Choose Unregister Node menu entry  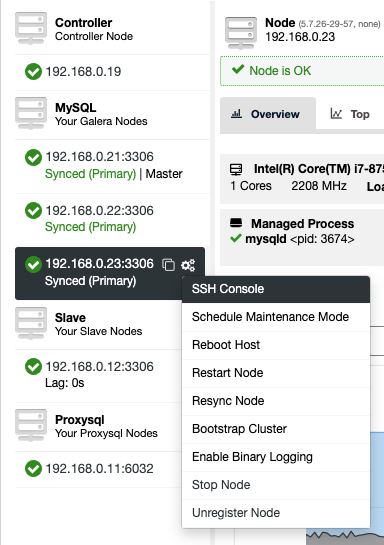click(276, 513)
